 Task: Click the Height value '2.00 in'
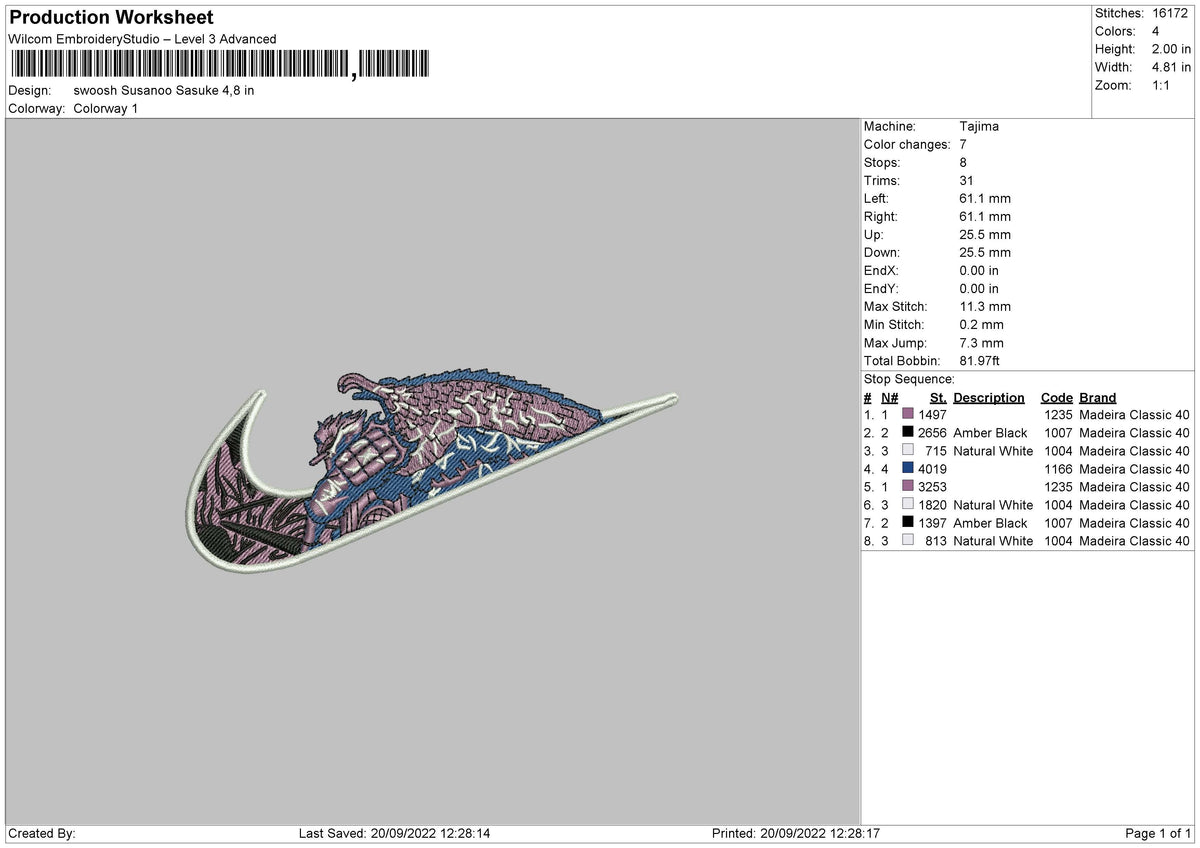(1171, 49)
